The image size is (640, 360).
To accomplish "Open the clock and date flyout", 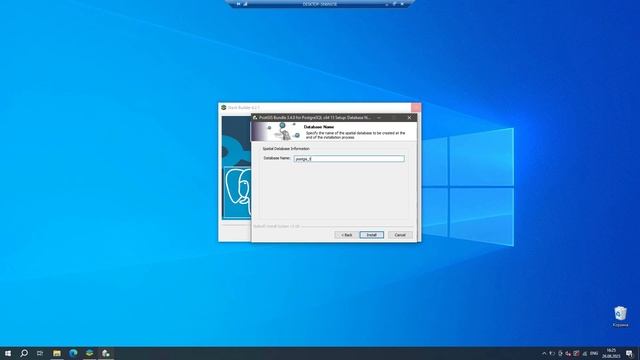I will [611, 353].
